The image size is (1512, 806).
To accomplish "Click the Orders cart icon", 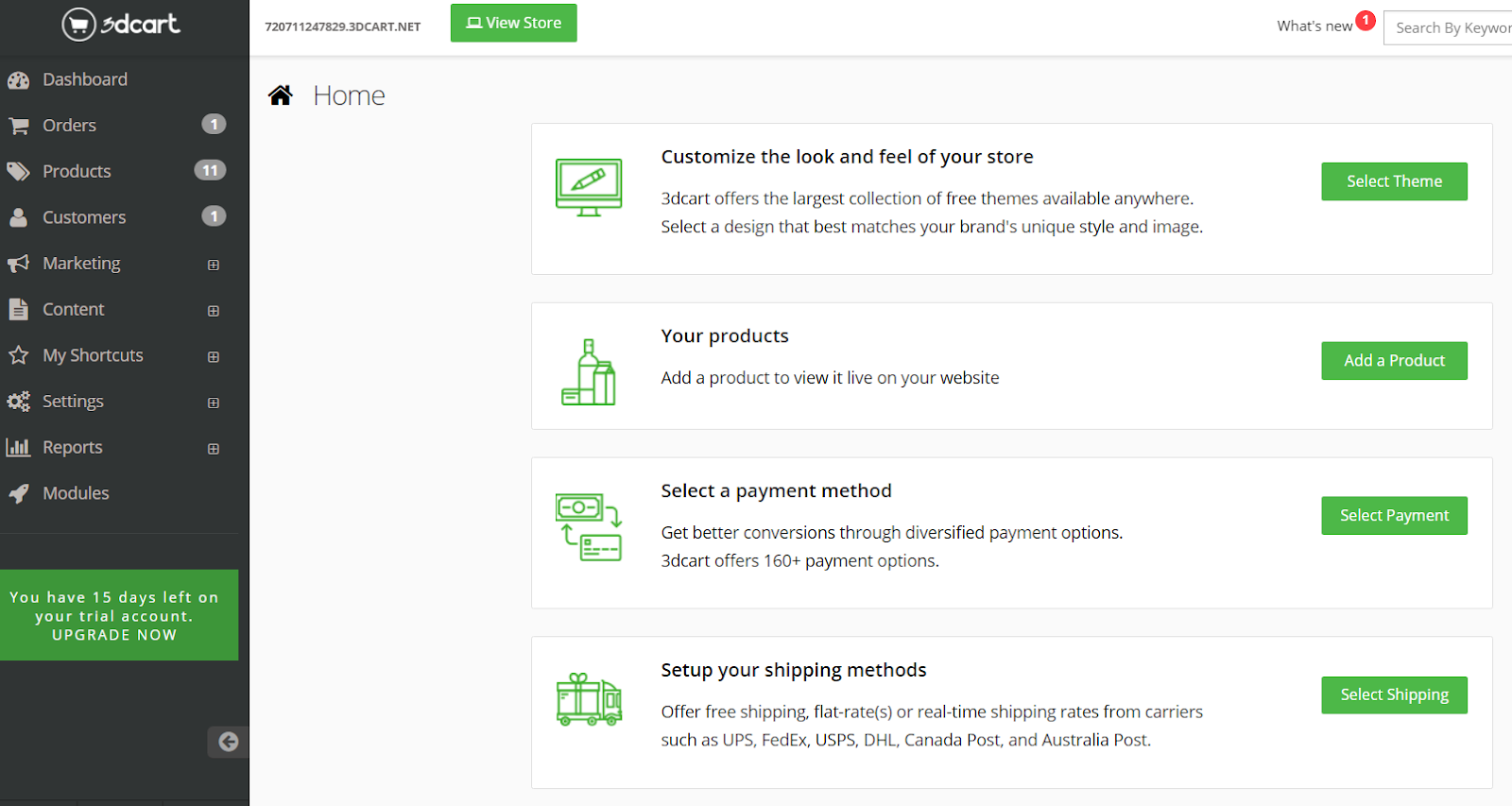I will tap(18, 126).
